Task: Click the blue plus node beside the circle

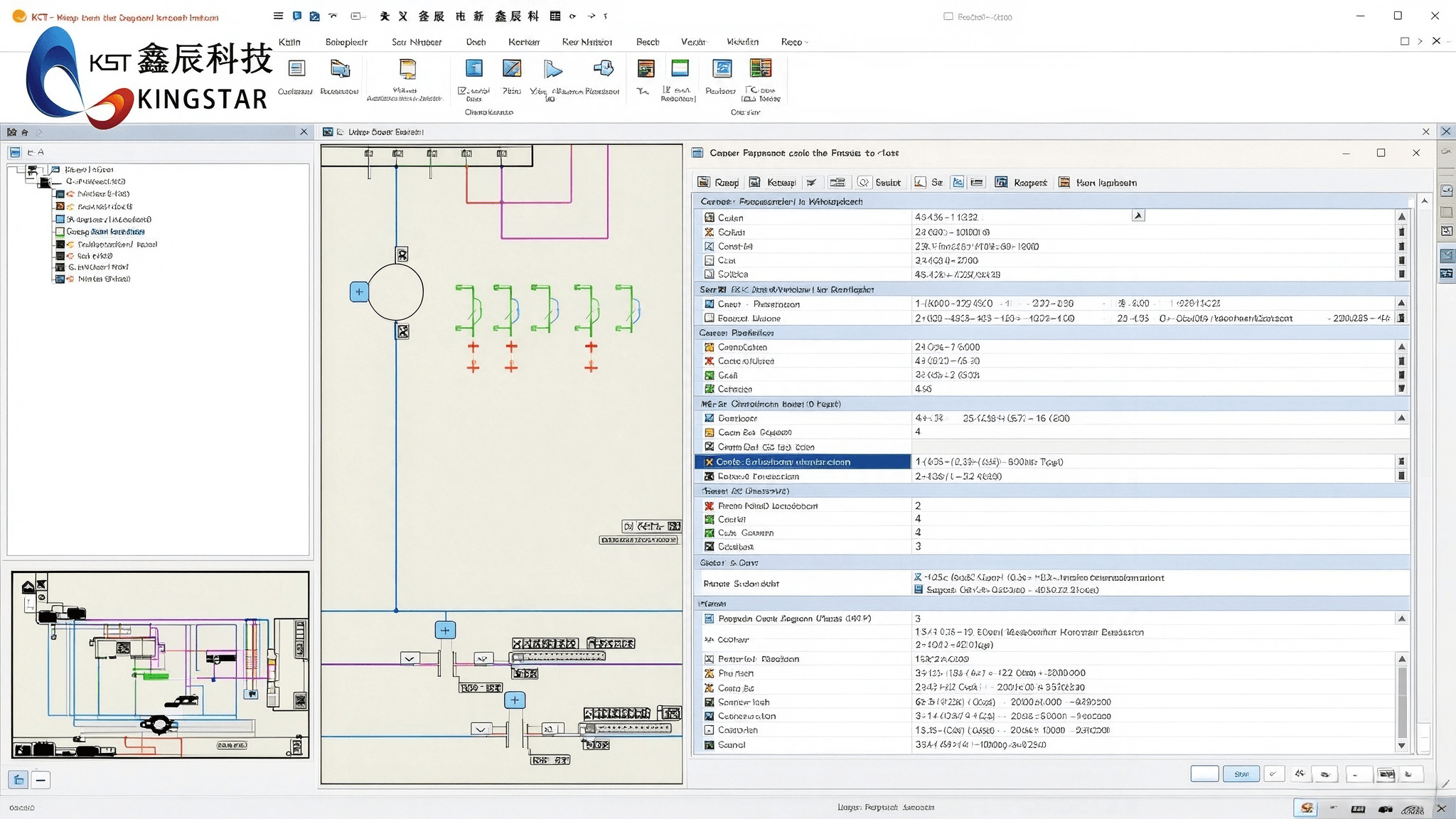Action: 359,291
